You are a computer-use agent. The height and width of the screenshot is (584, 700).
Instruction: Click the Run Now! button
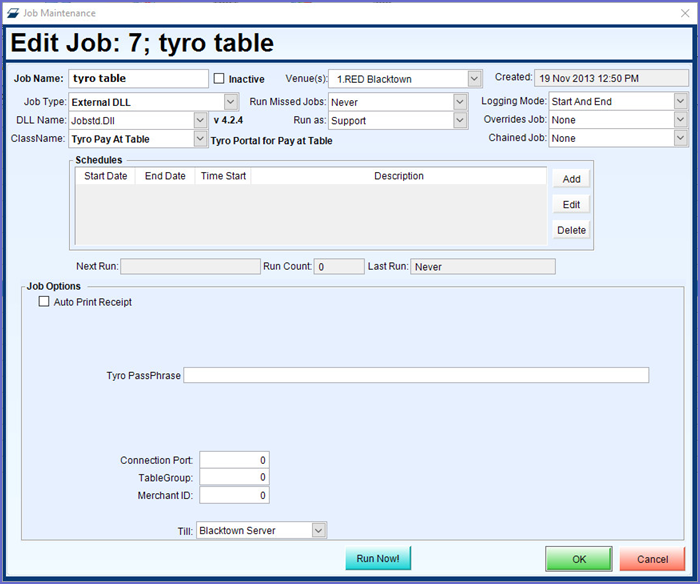point(378,559)
